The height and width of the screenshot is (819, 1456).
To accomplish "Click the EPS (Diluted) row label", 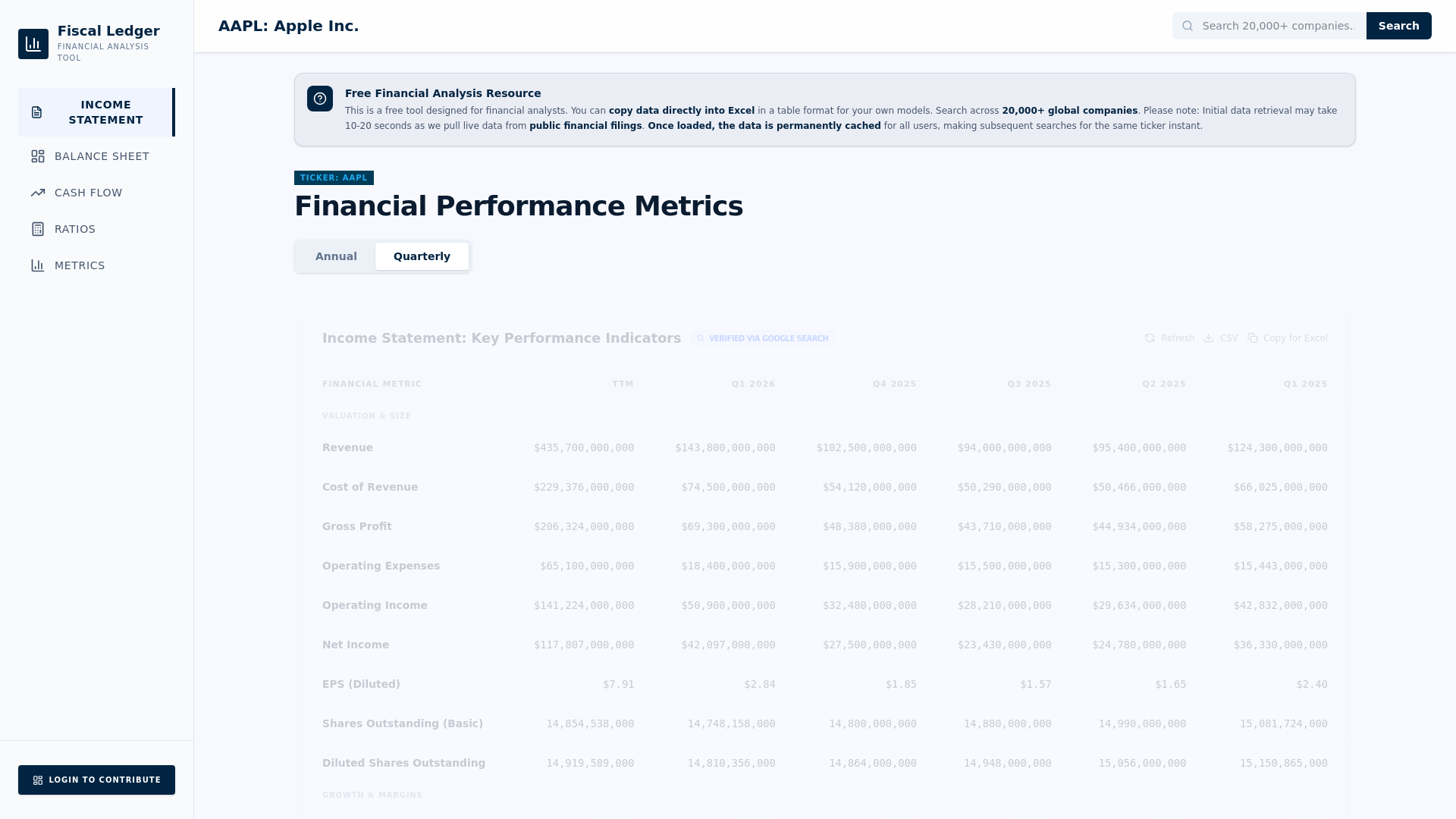I will tap(361, 684).
